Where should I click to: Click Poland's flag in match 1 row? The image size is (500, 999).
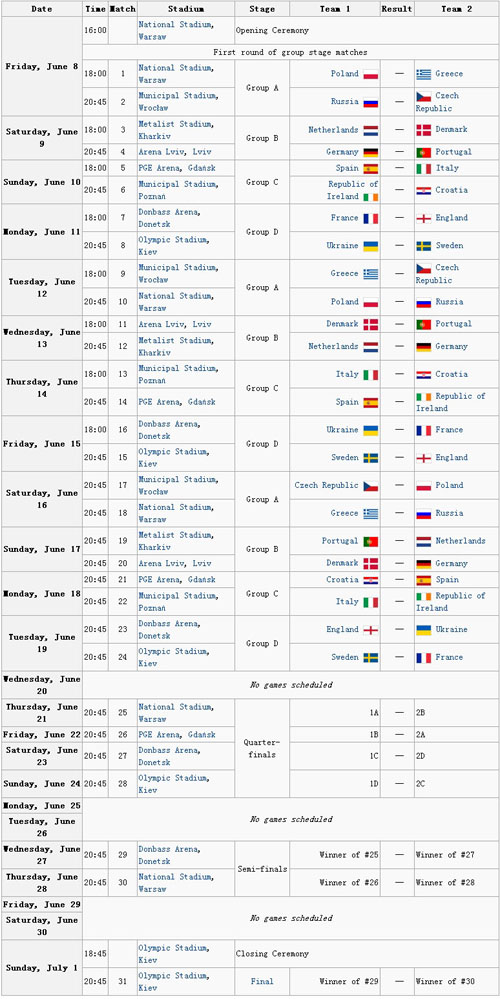pos(371,75)
